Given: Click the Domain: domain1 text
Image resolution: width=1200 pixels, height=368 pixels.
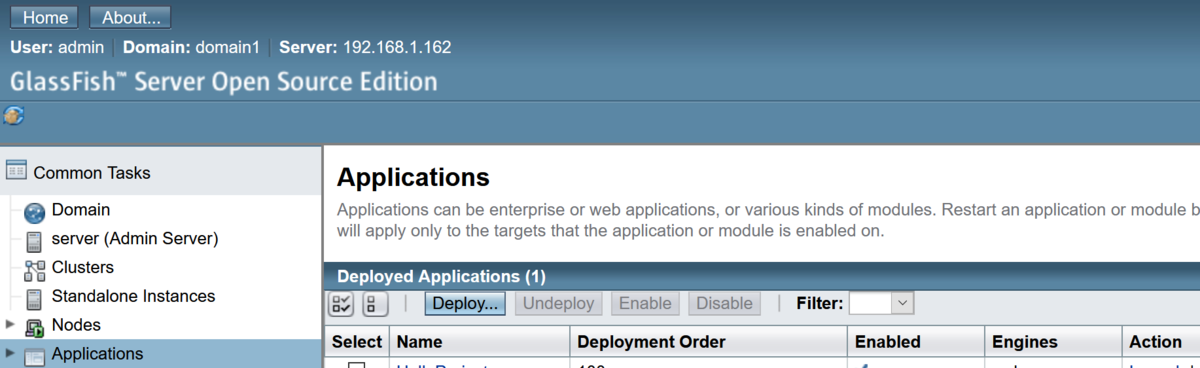Looking at the screenshot, I should pyautogui.click(x=191, y=47).
